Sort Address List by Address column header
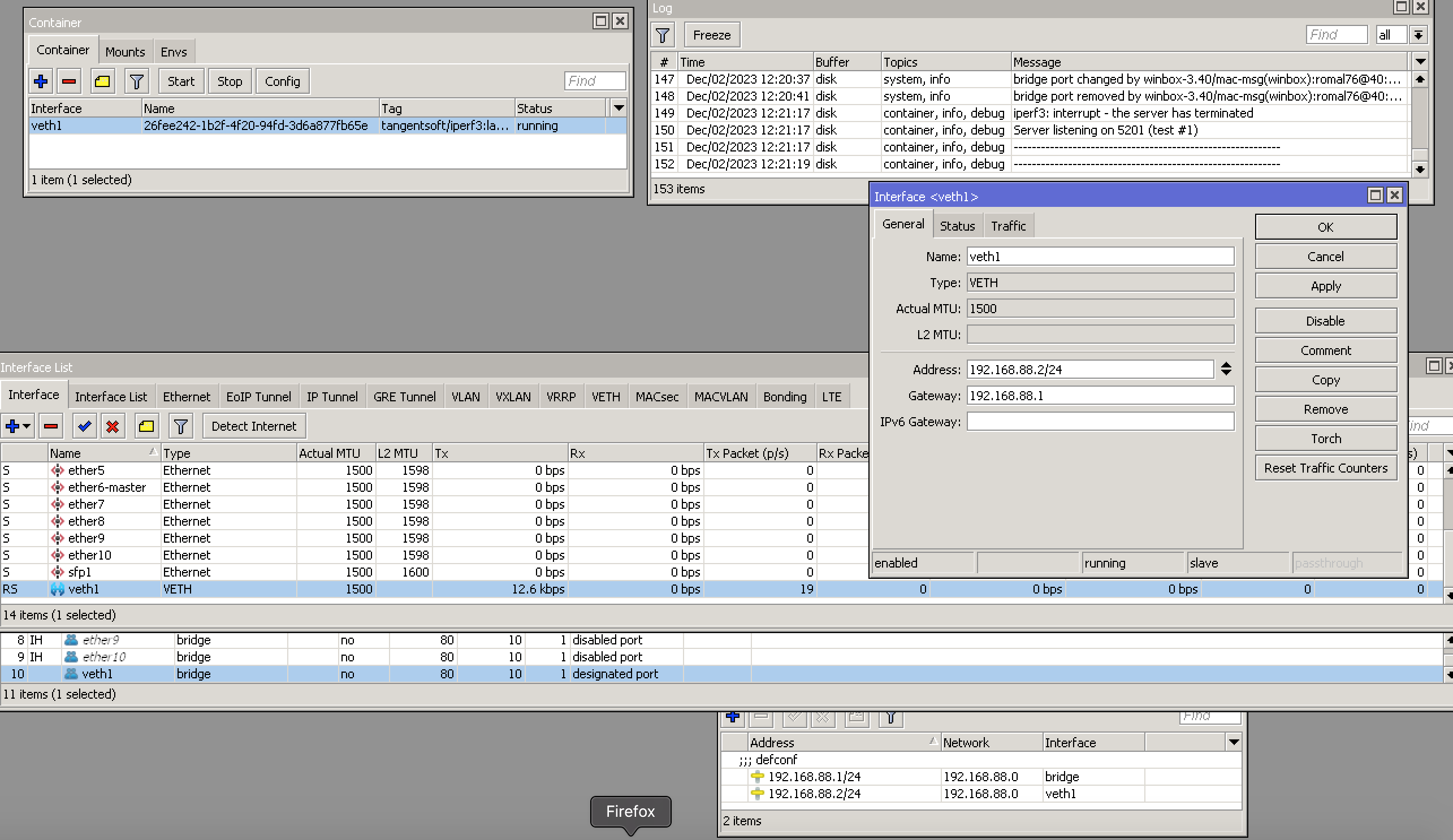 coord(844,742)
